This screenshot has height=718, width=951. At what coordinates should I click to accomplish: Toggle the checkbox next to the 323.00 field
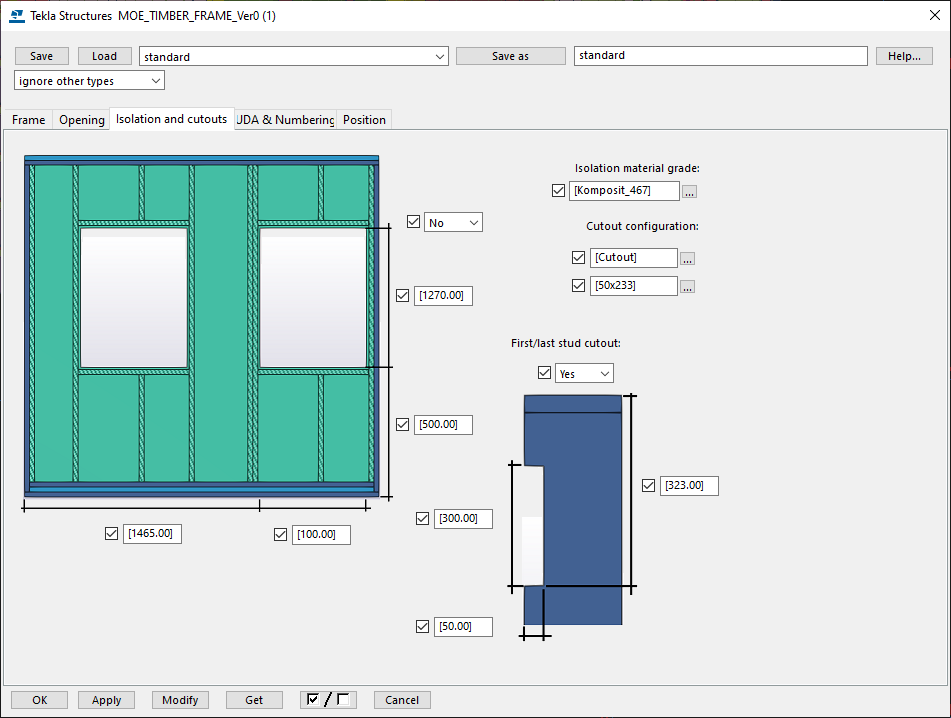[648, 485]
